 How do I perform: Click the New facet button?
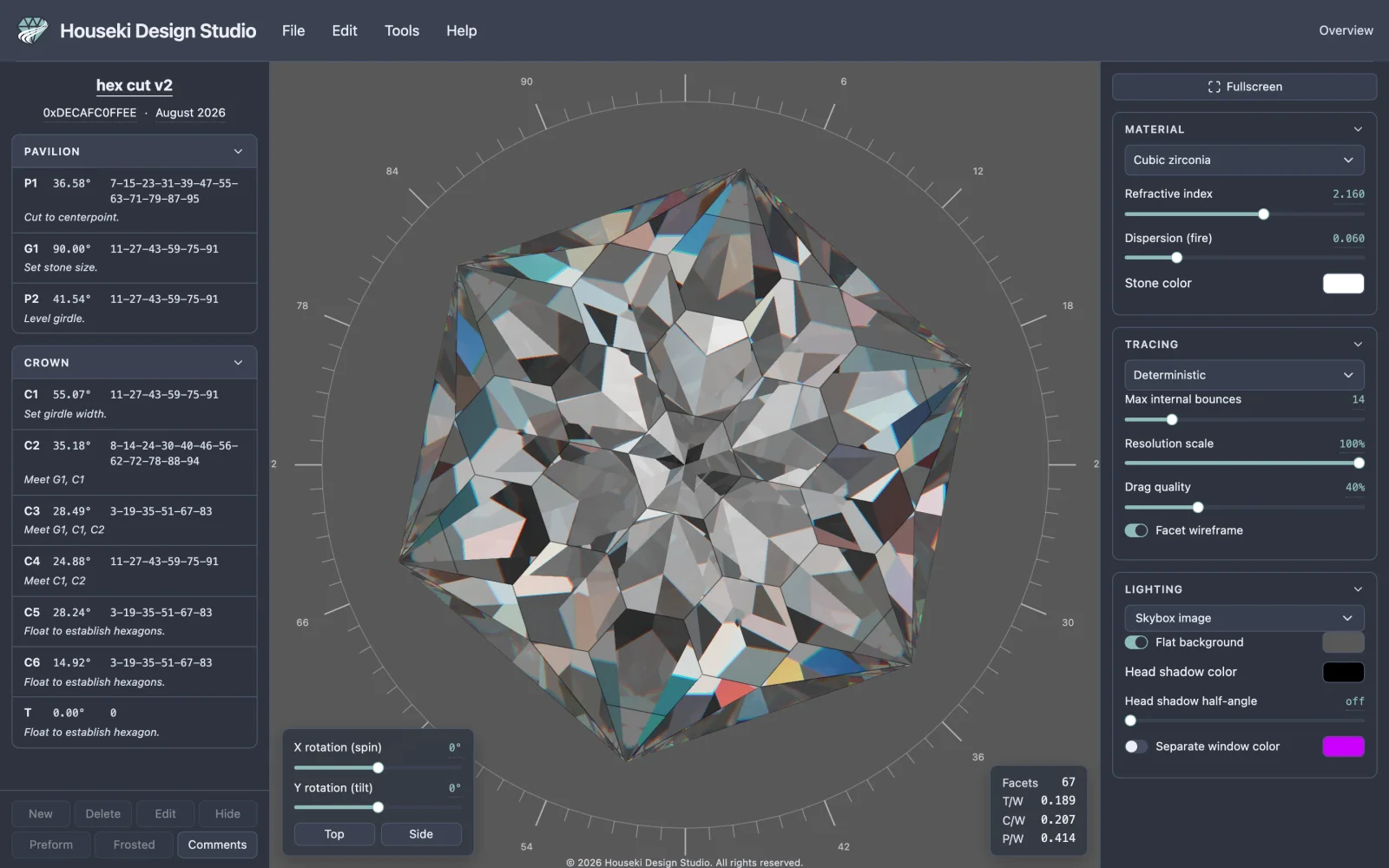41,814
